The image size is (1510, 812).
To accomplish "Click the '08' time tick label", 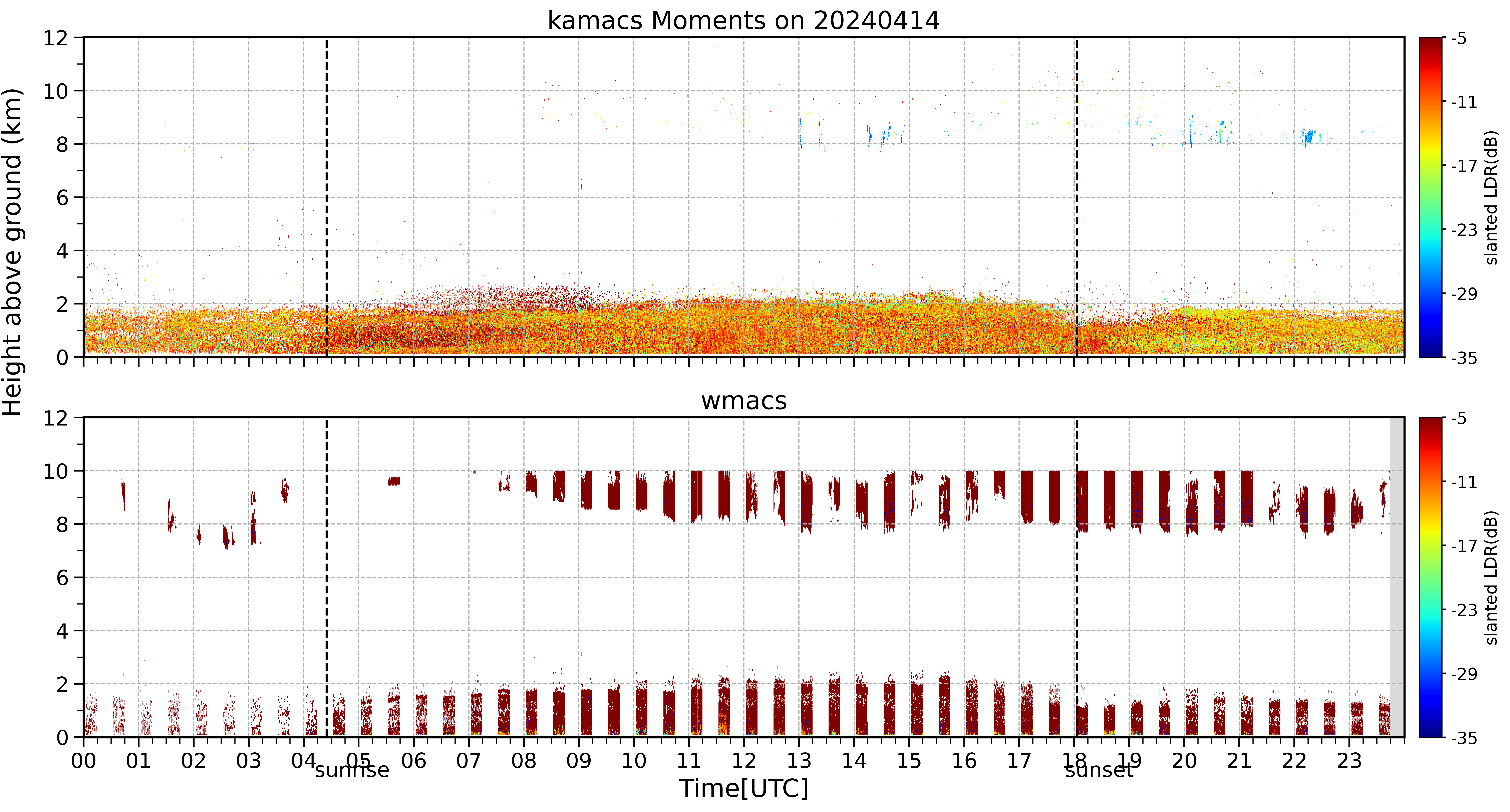I will [524, 761].
